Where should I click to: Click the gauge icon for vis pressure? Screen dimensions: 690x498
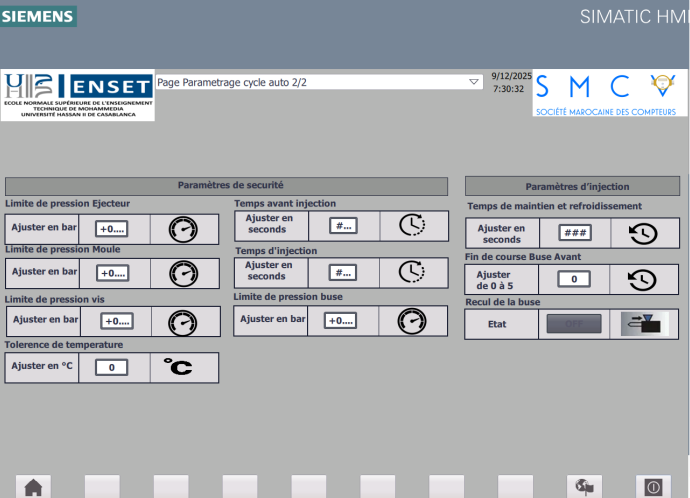pyautogui.click(x=183, y=321)
